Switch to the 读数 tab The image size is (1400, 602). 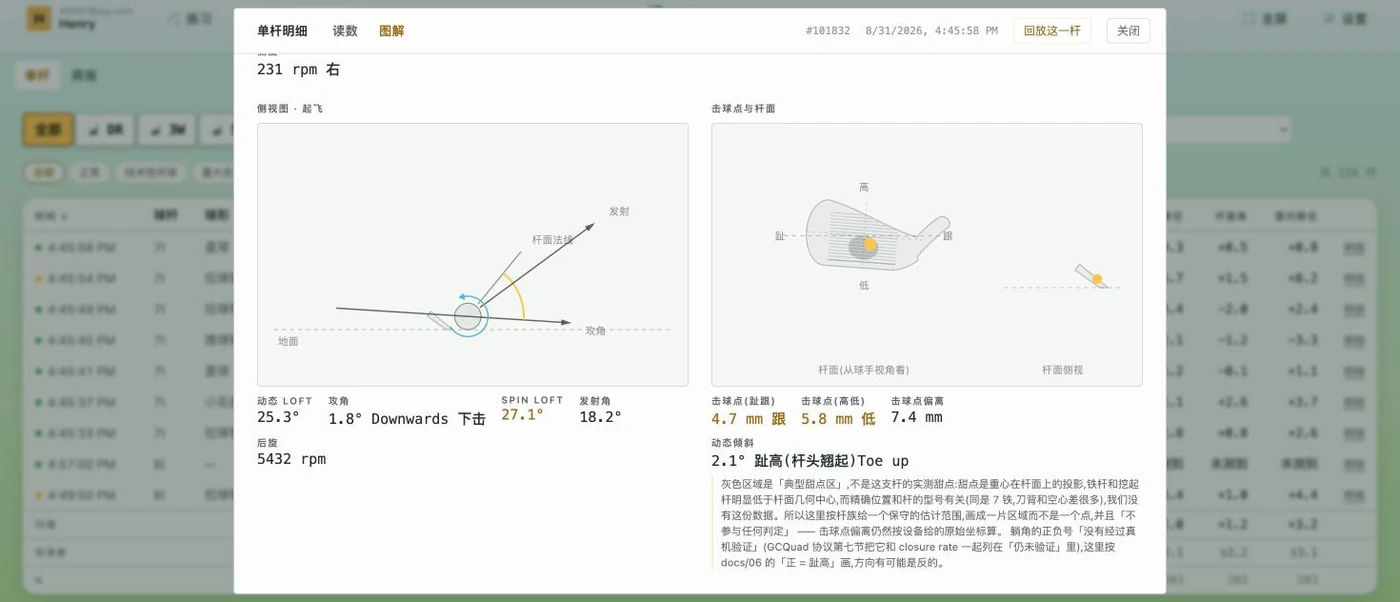345,31
